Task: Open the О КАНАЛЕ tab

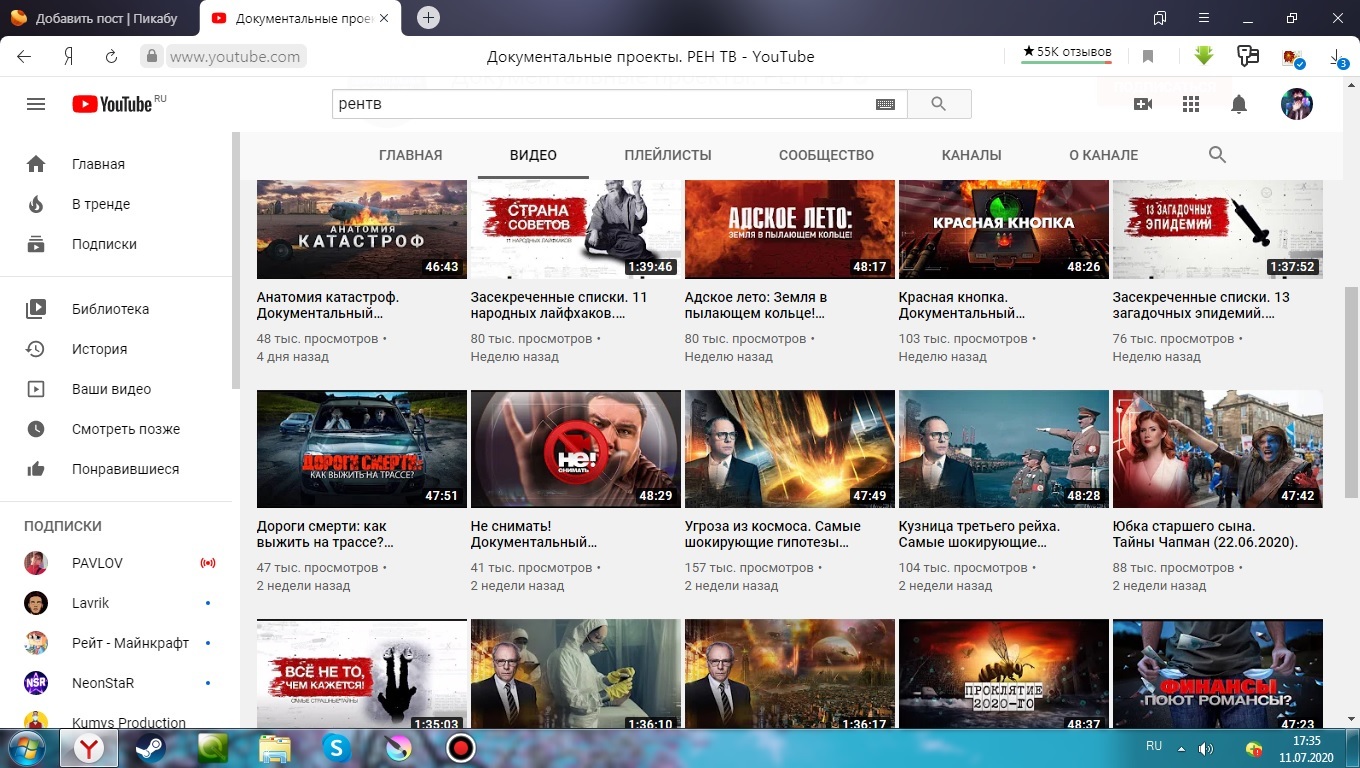Action: (x=1103, y=155)
